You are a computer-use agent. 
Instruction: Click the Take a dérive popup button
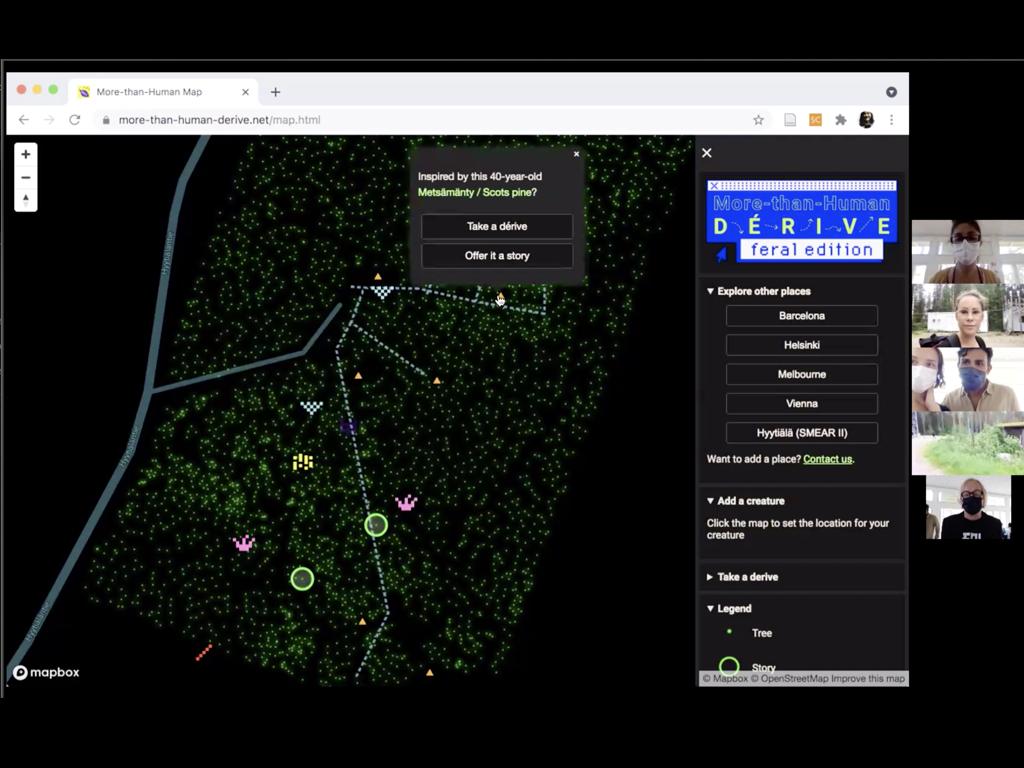497,226
